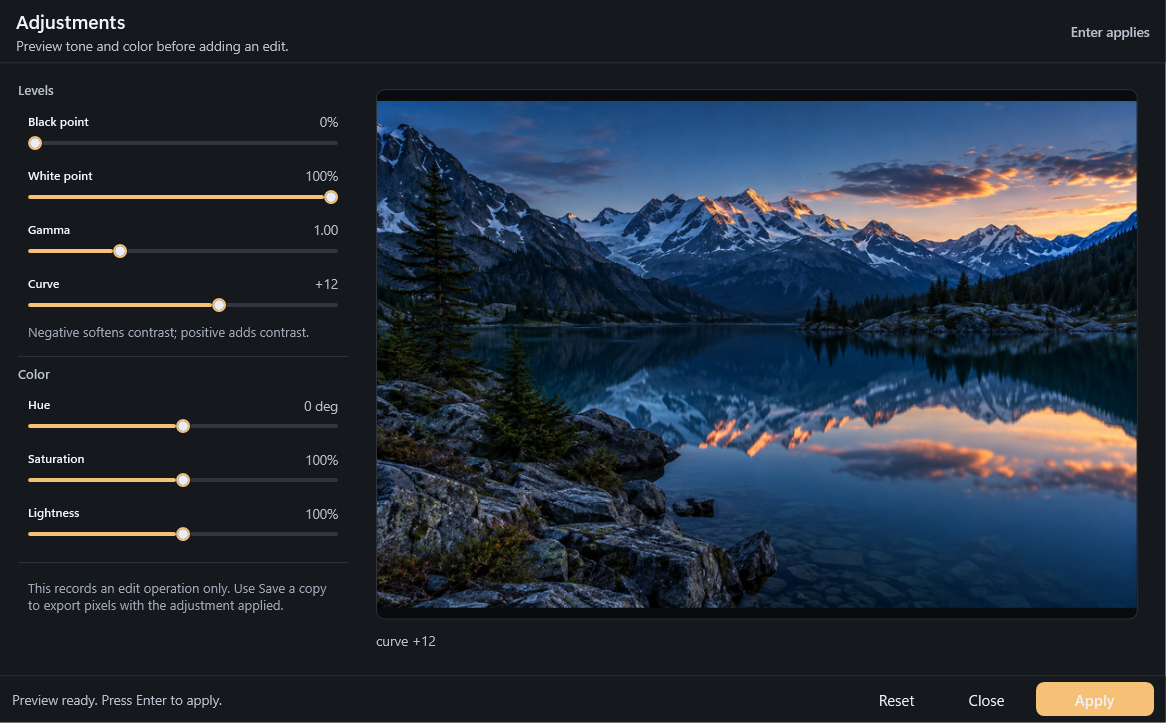The image size is (1166, 723).
Task: Click the Levels section heading
Action: [36, 91]
